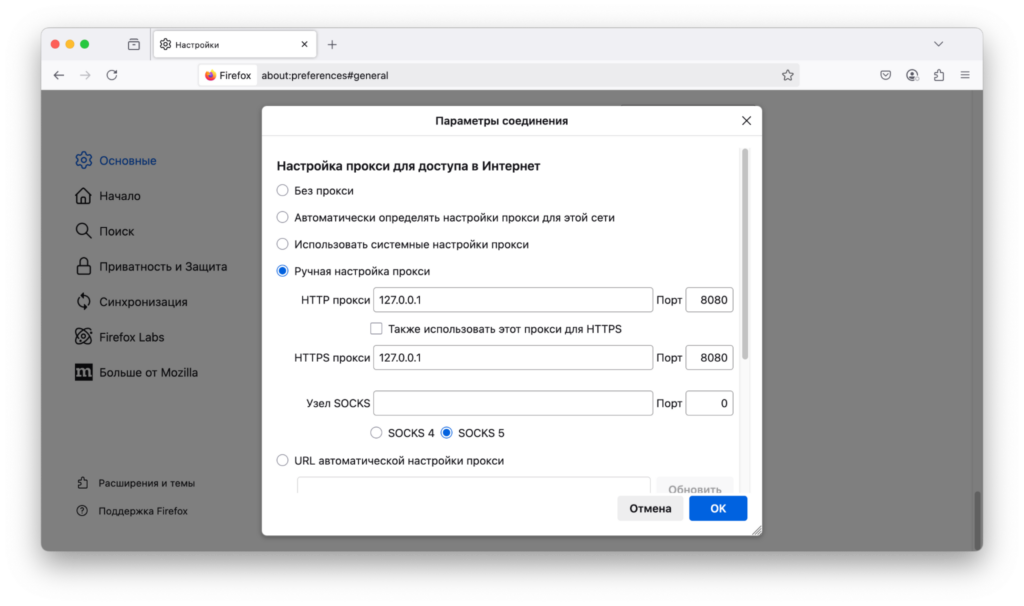Confirm proxy settings with OK
Image resolution: width=1024 pixels, height=606 pixels.
tap(717, 508)
